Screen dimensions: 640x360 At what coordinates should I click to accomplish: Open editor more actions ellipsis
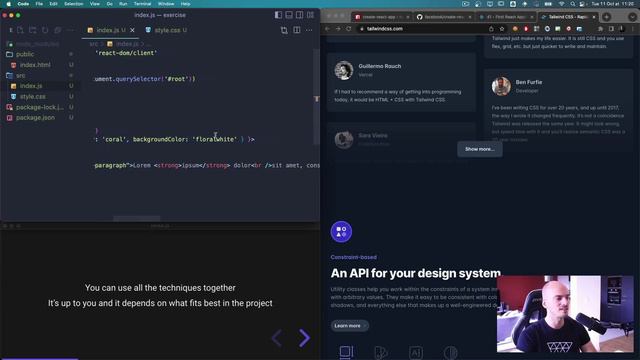[309, 30]
